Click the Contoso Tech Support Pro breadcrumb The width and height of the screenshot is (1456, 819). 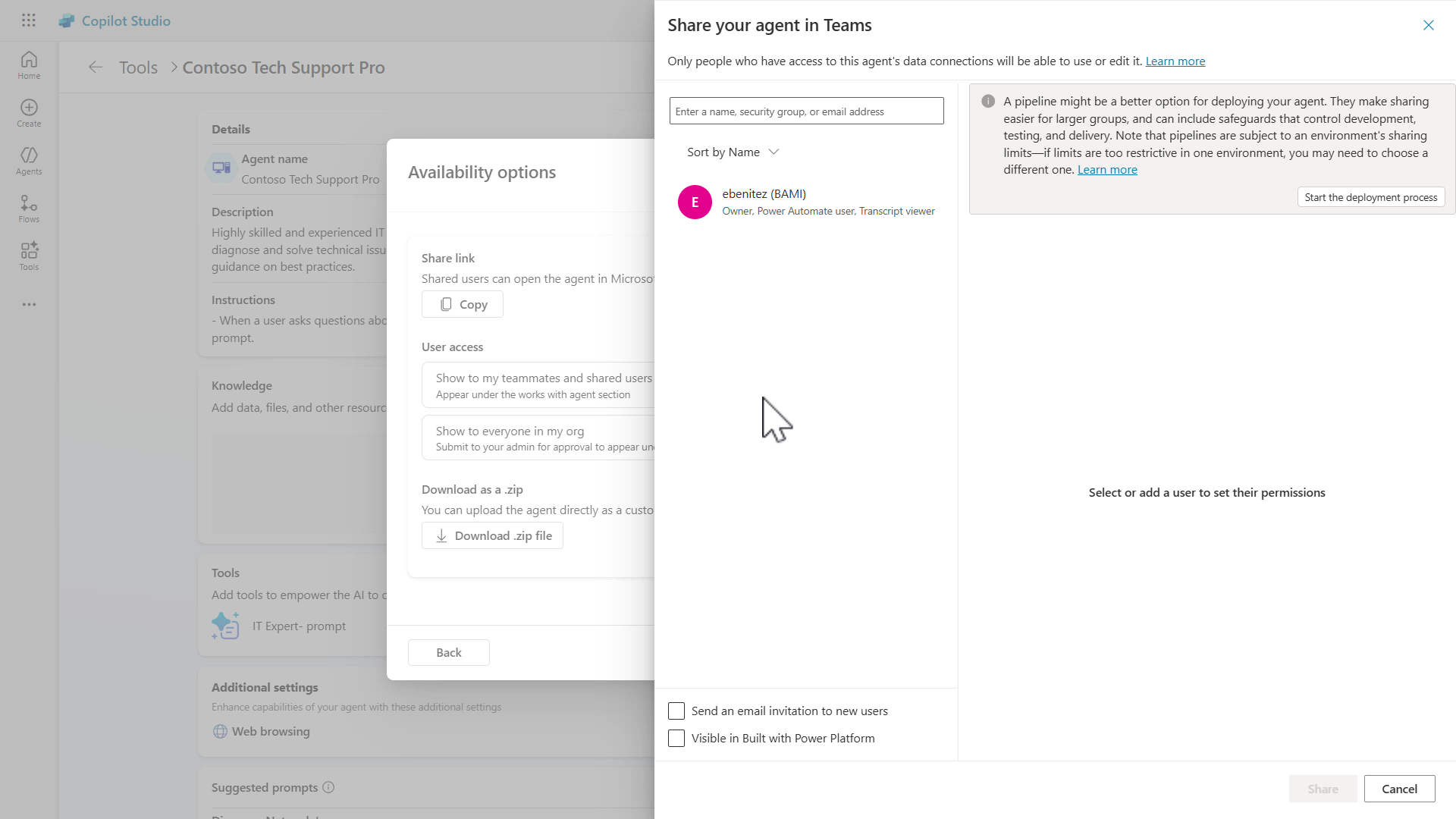284,67
